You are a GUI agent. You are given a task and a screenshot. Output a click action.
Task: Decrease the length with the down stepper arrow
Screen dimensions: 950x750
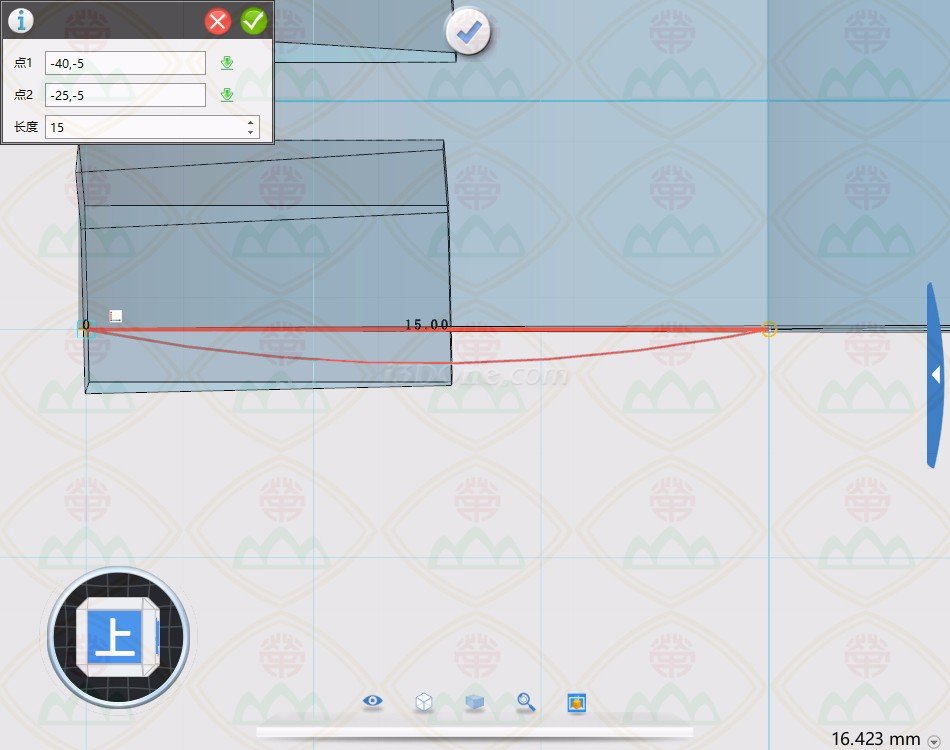[x=249, y=132]
